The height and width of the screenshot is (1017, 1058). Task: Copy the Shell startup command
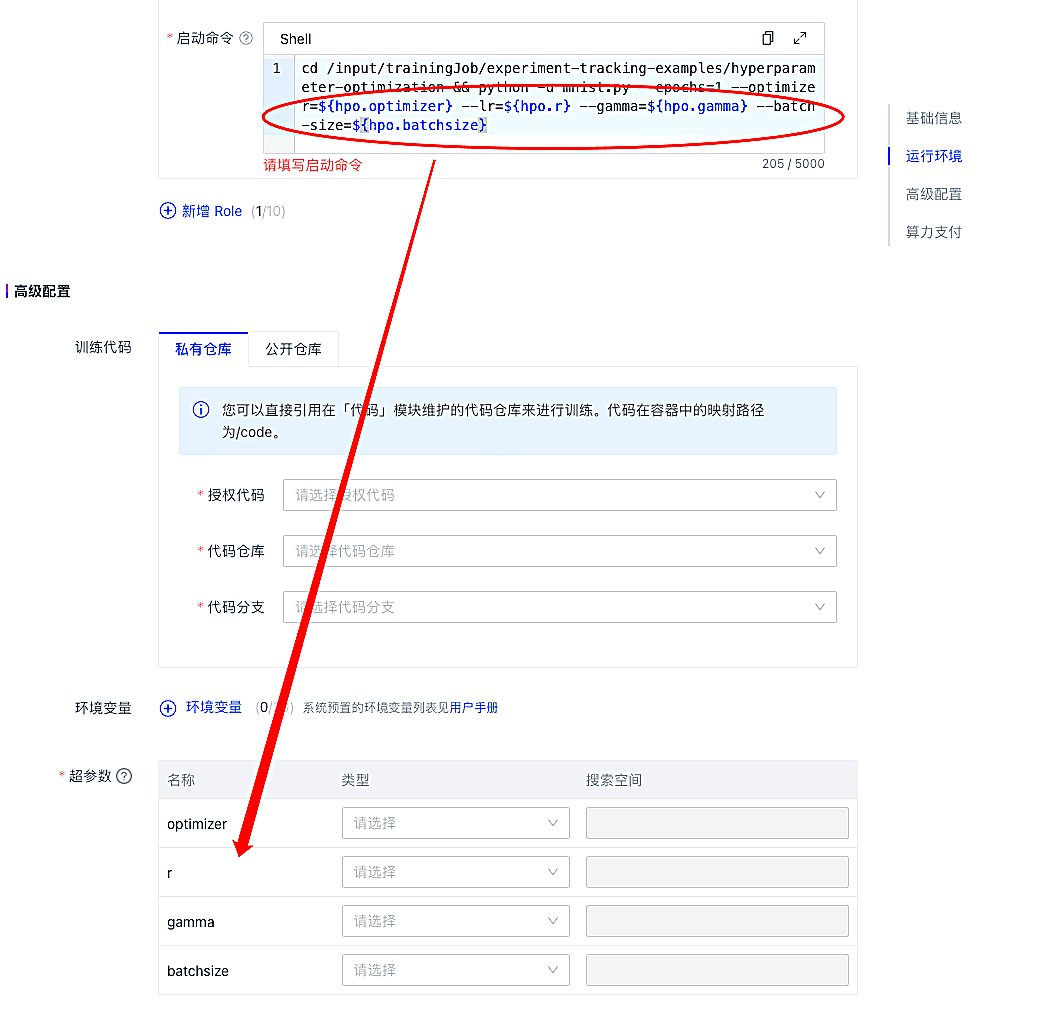(767, 38)
